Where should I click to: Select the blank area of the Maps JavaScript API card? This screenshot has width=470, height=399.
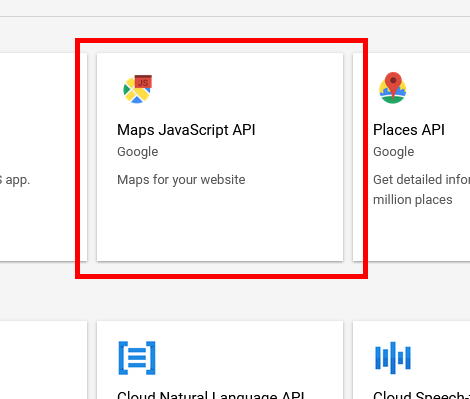[220, 227]
